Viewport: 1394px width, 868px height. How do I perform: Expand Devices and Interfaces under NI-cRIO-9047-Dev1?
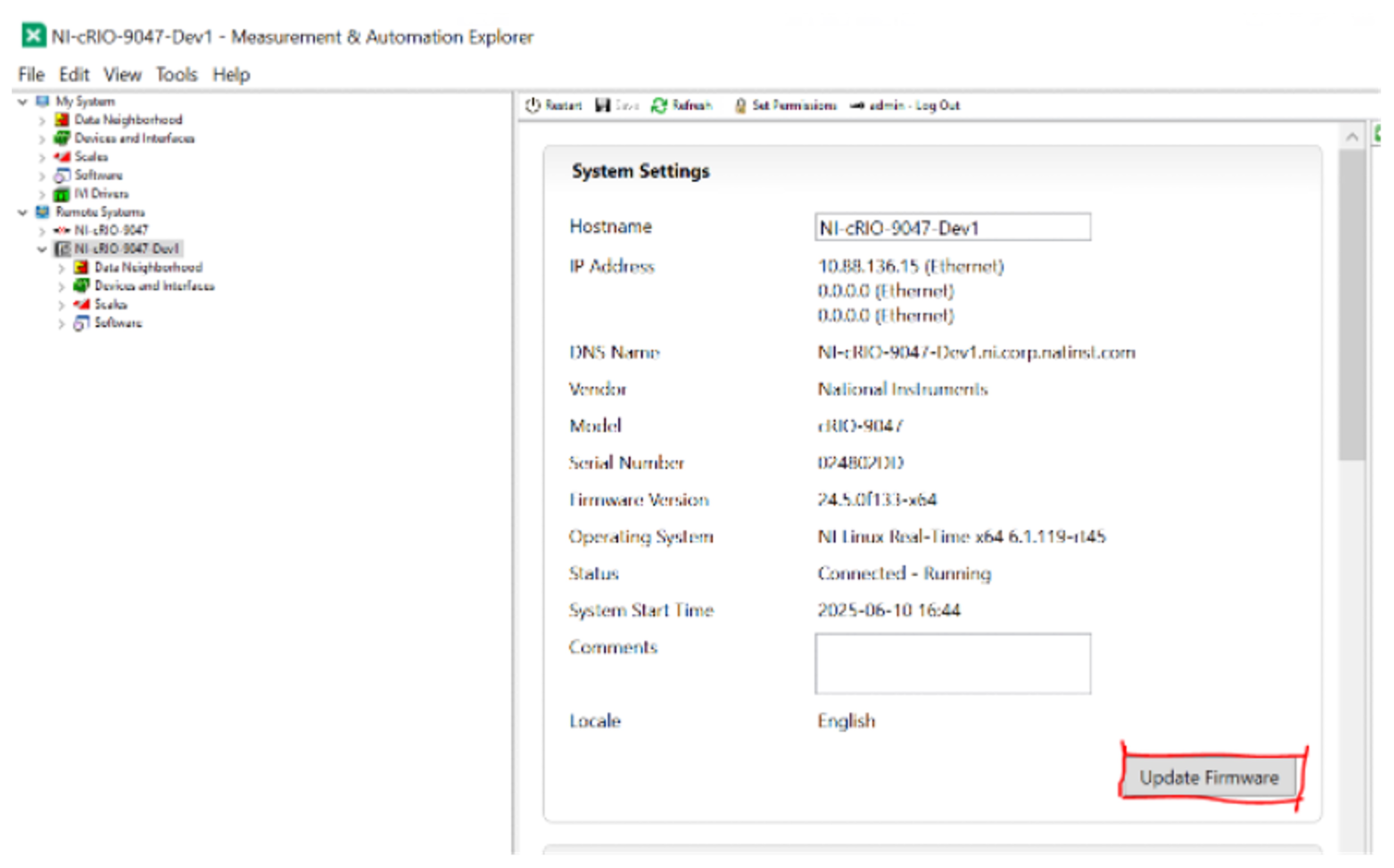61,287
